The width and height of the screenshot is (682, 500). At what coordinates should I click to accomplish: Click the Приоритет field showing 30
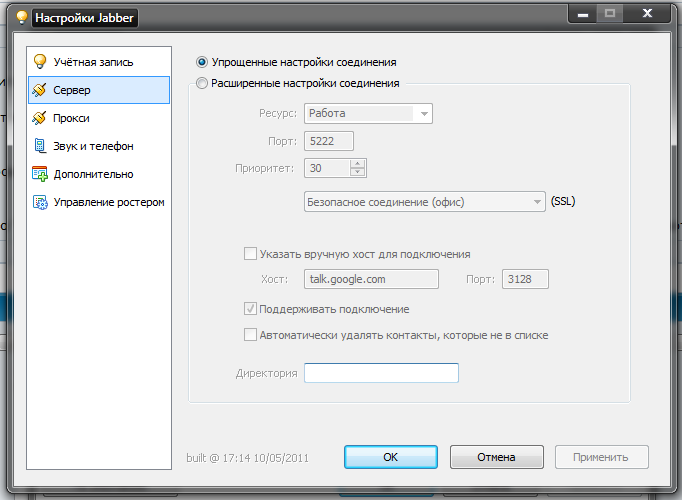click(327, 168)
